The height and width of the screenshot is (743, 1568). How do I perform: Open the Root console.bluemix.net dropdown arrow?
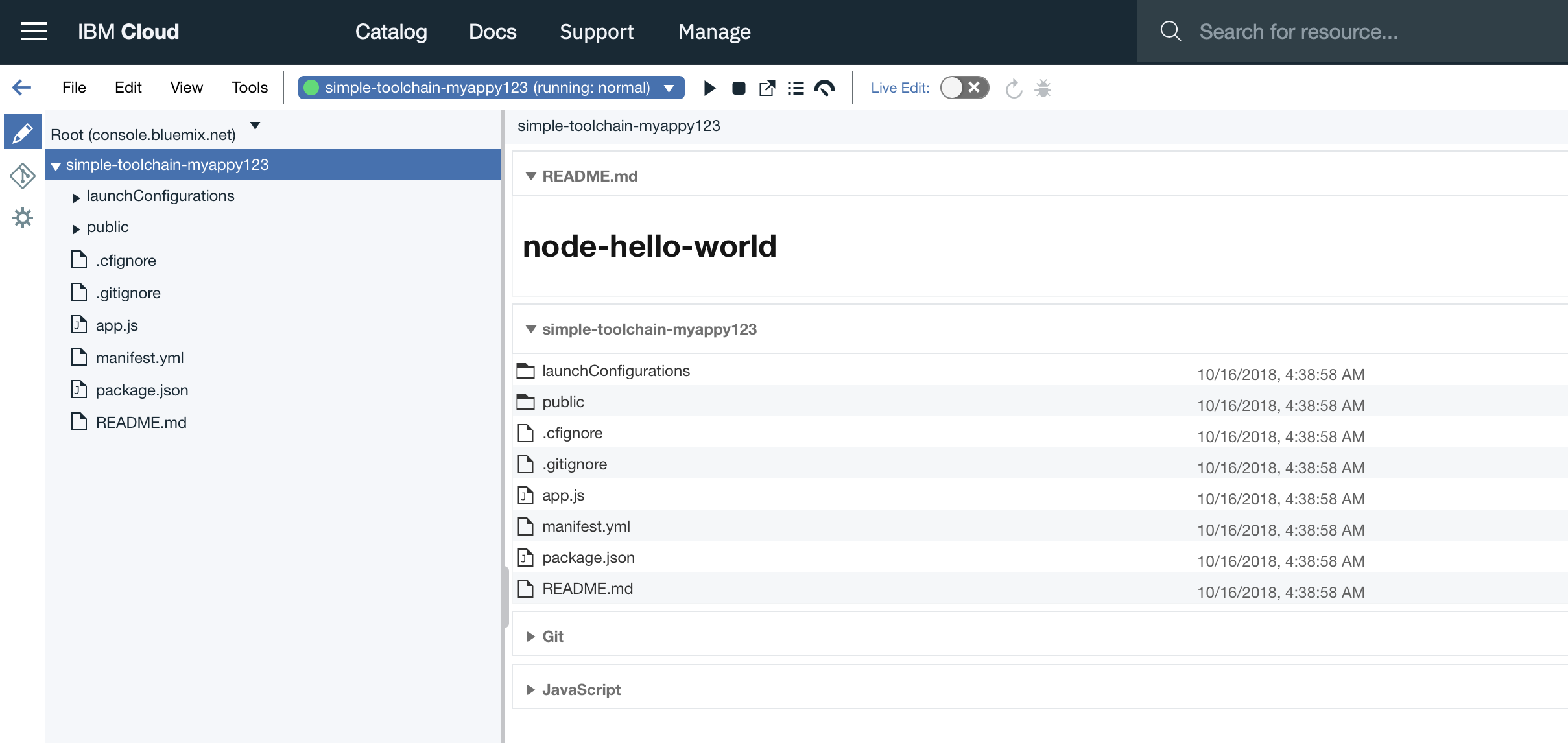point(255,126)
